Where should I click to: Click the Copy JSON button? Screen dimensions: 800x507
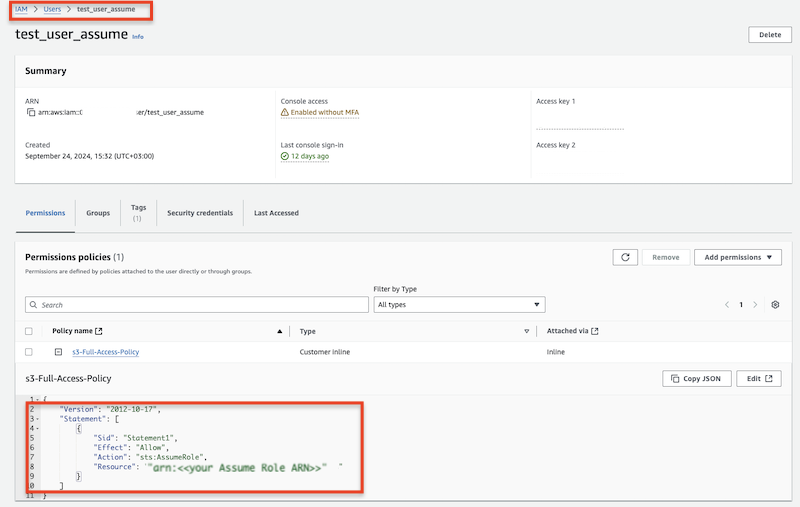coord(696,378)
